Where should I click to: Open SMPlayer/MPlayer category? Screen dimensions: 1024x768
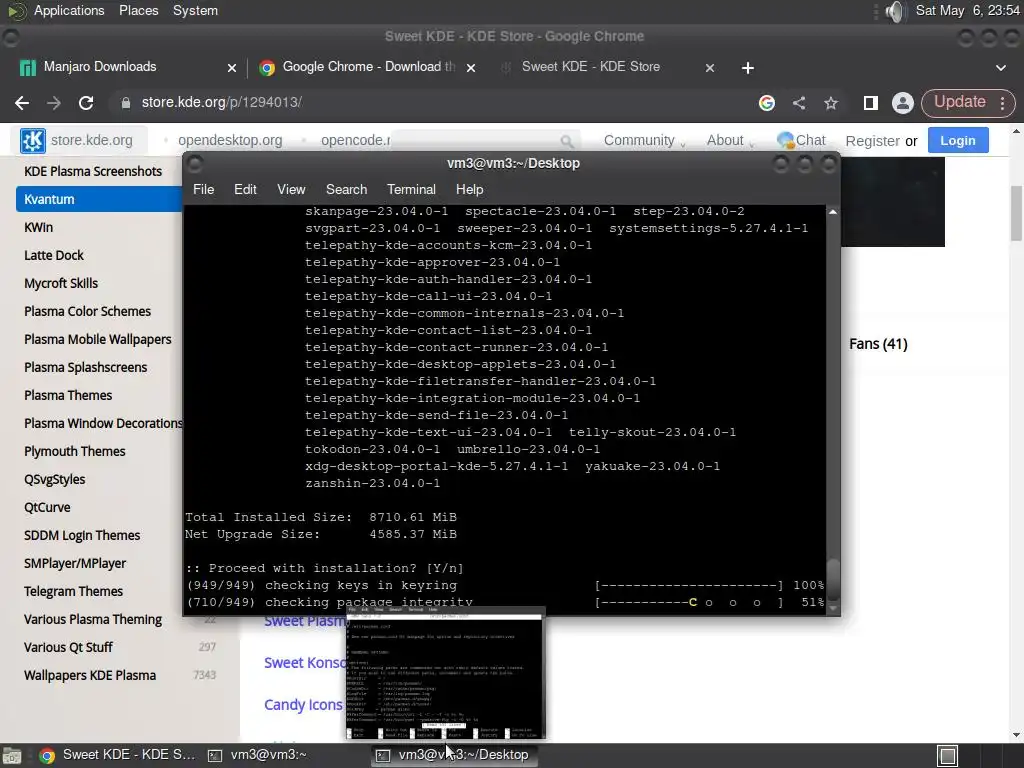pos(75,564)
